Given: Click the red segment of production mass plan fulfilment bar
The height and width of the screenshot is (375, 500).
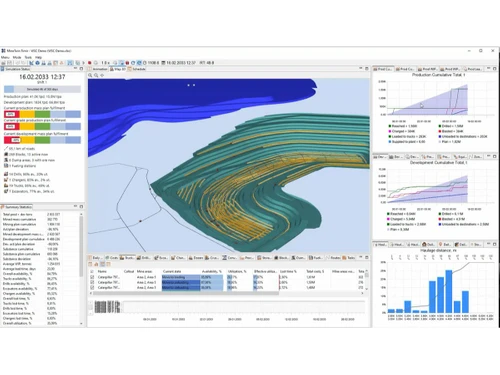Looking at the screenshot, I should (12, 114).
